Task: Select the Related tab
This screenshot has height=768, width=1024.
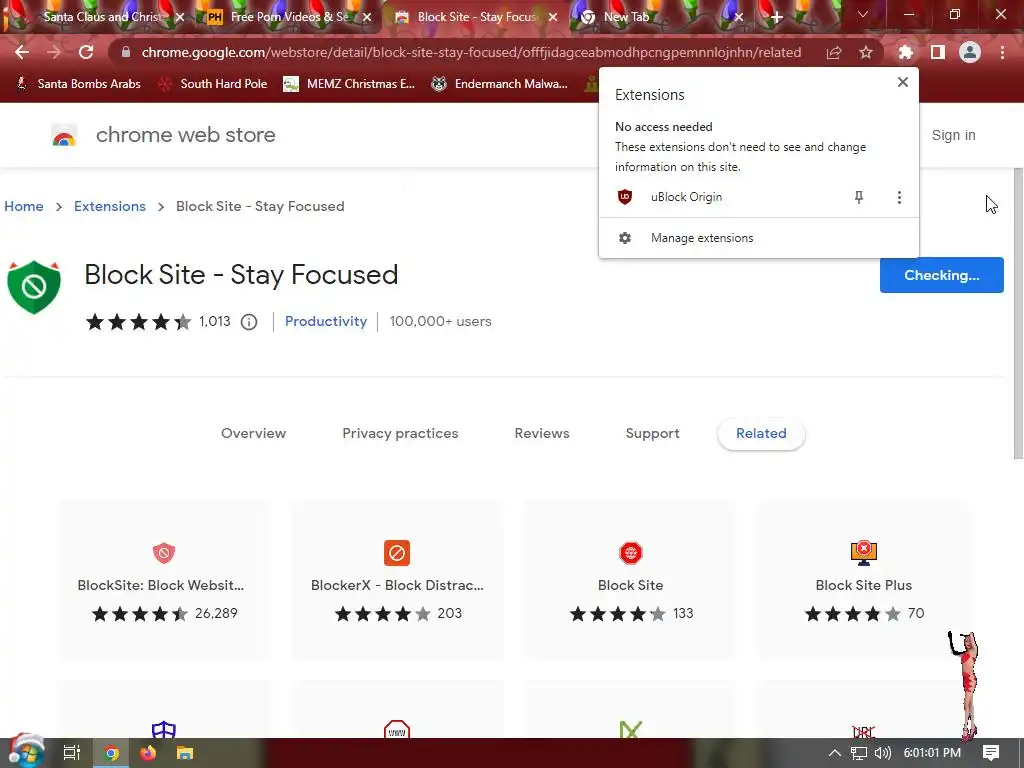Action: tap(761, 433)
